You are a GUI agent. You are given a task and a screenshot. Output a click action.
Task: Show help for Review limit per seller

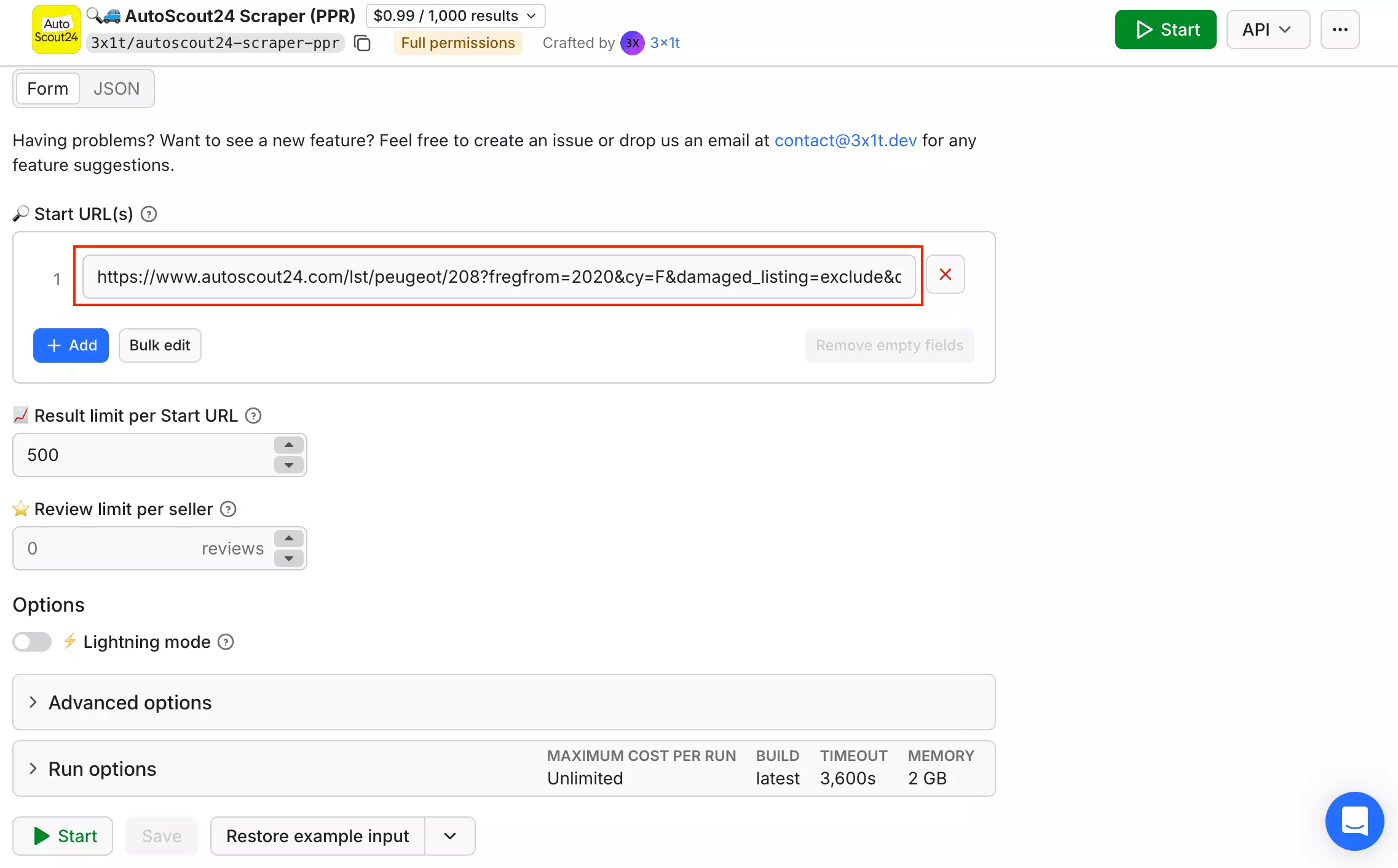pyautogui.click(x=228, y=509)
